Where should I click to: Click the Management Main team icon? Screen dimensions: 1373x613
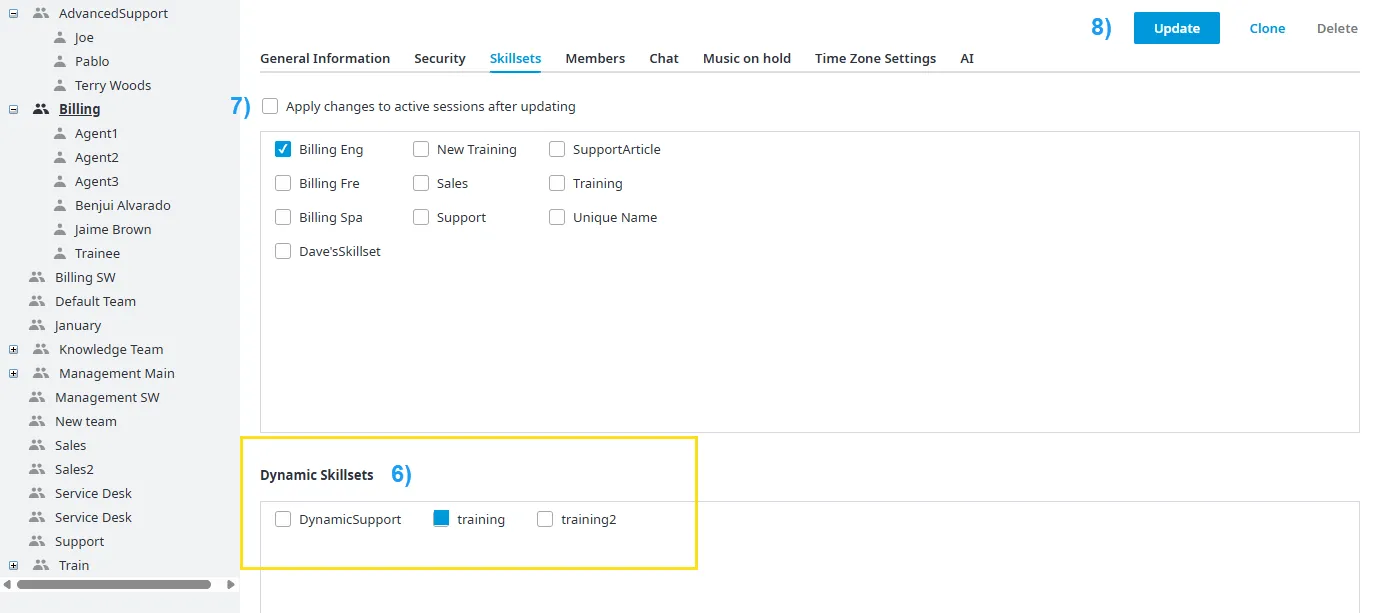point(41,373)
